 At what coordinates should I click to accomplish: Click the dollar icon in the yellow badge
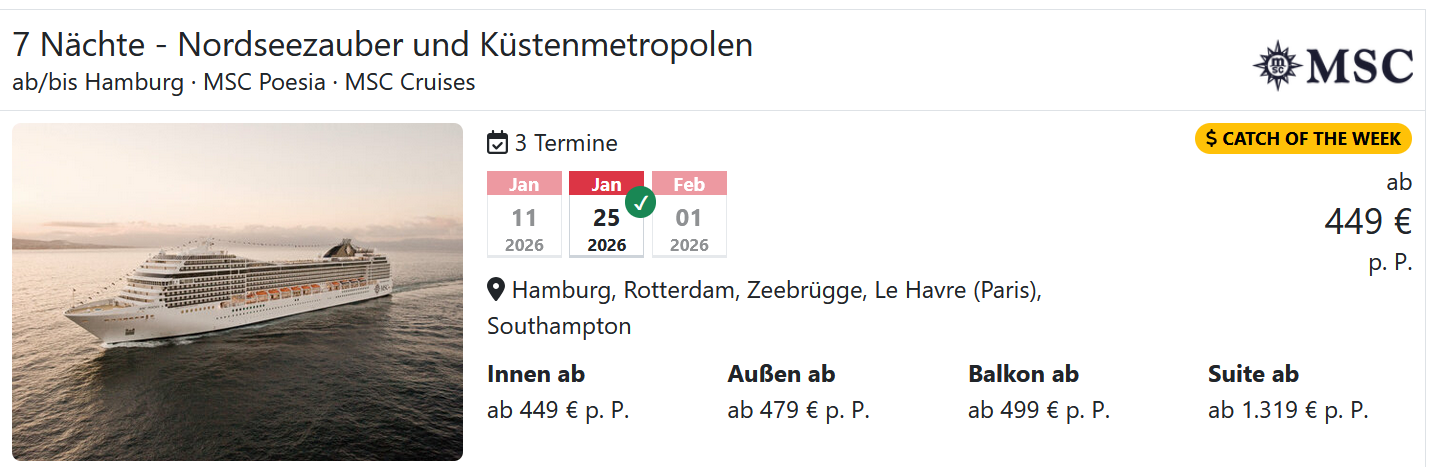point(1211,139)
